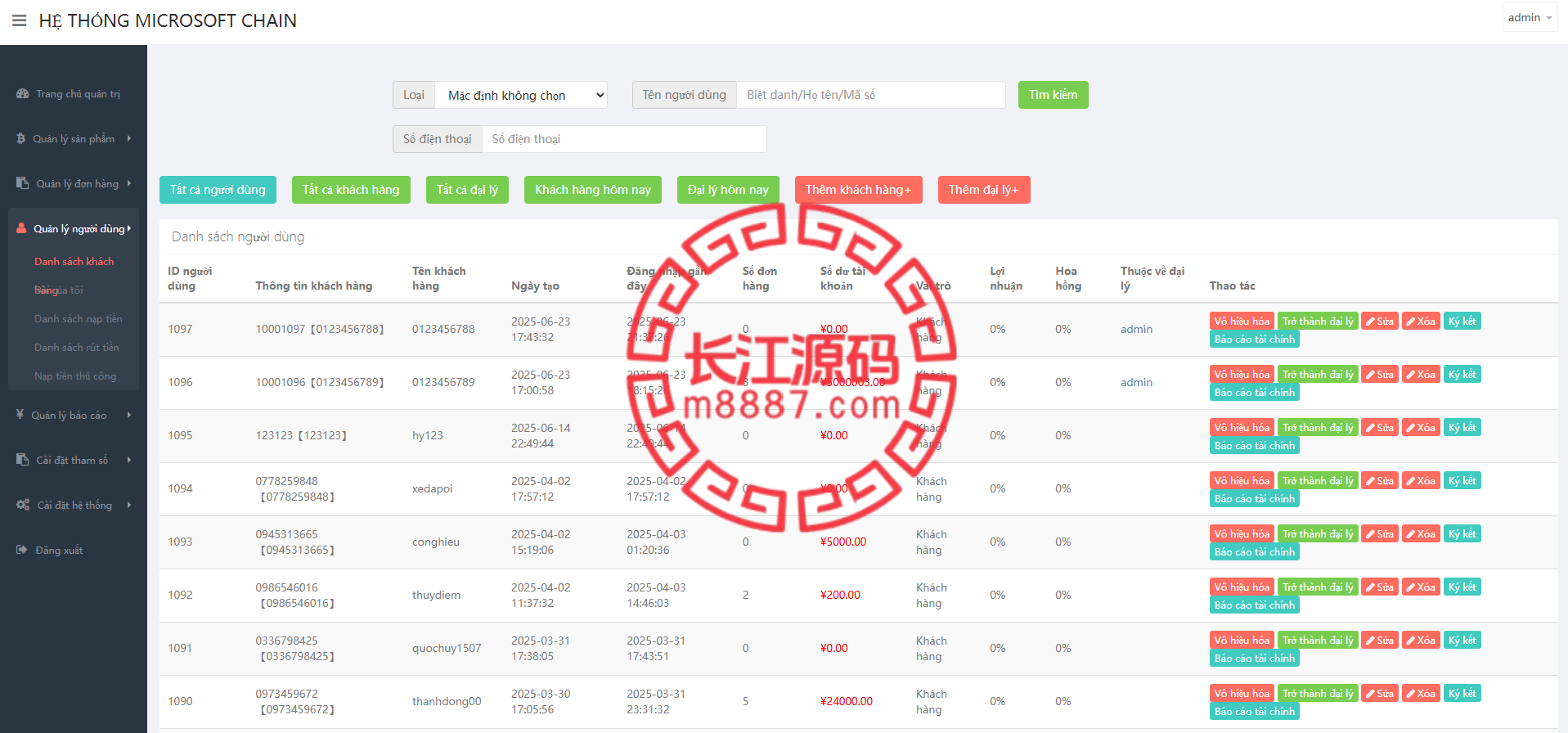Viewport: 1568px width, 733px height.
Task: Delete user 1092 with Xóa
Action: [x=1422, y=587]
